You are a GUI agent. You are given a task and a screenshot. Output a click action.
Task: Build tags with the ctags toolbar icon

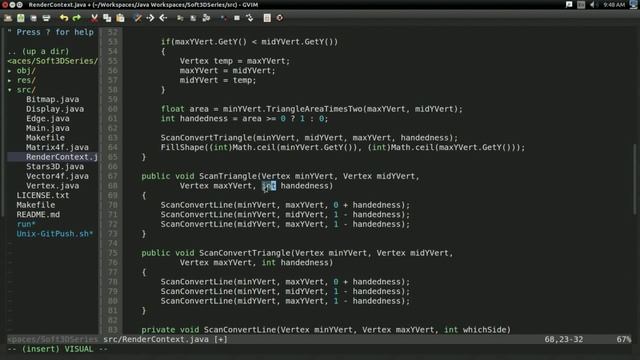[x=237, y=18]
